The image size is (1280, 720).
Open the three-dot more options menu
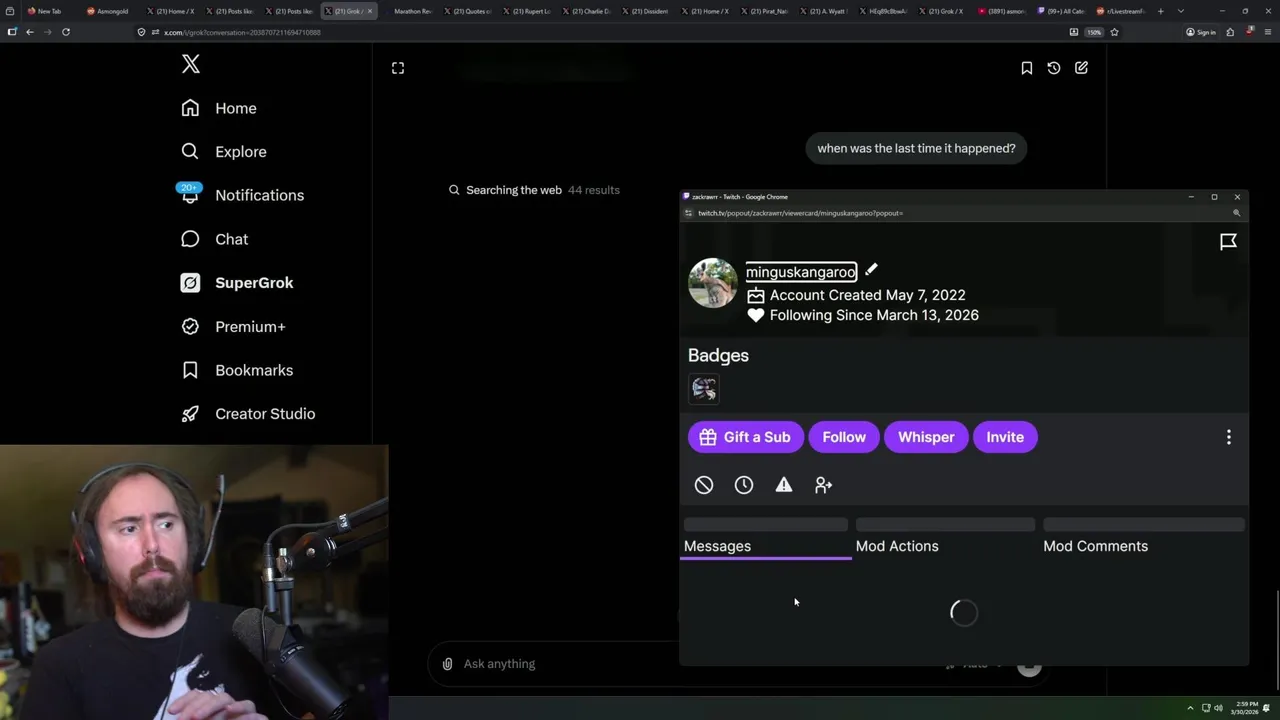tap(1229, 437)
